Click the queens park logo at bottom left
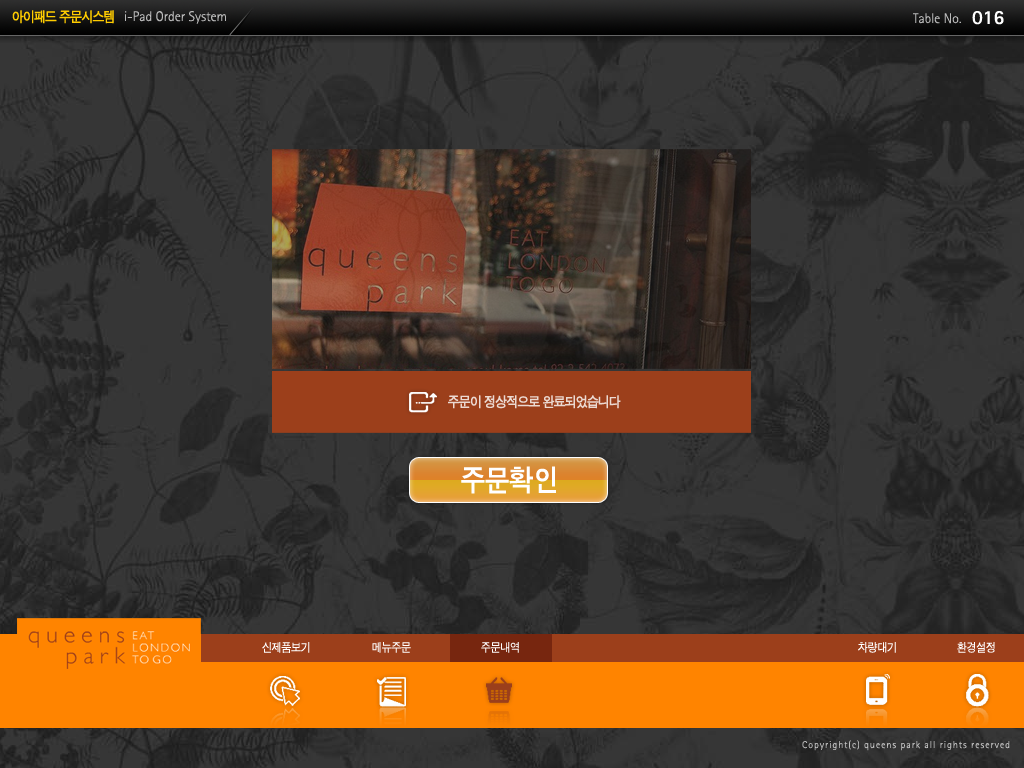1024x768 pixels. (109, 647)
